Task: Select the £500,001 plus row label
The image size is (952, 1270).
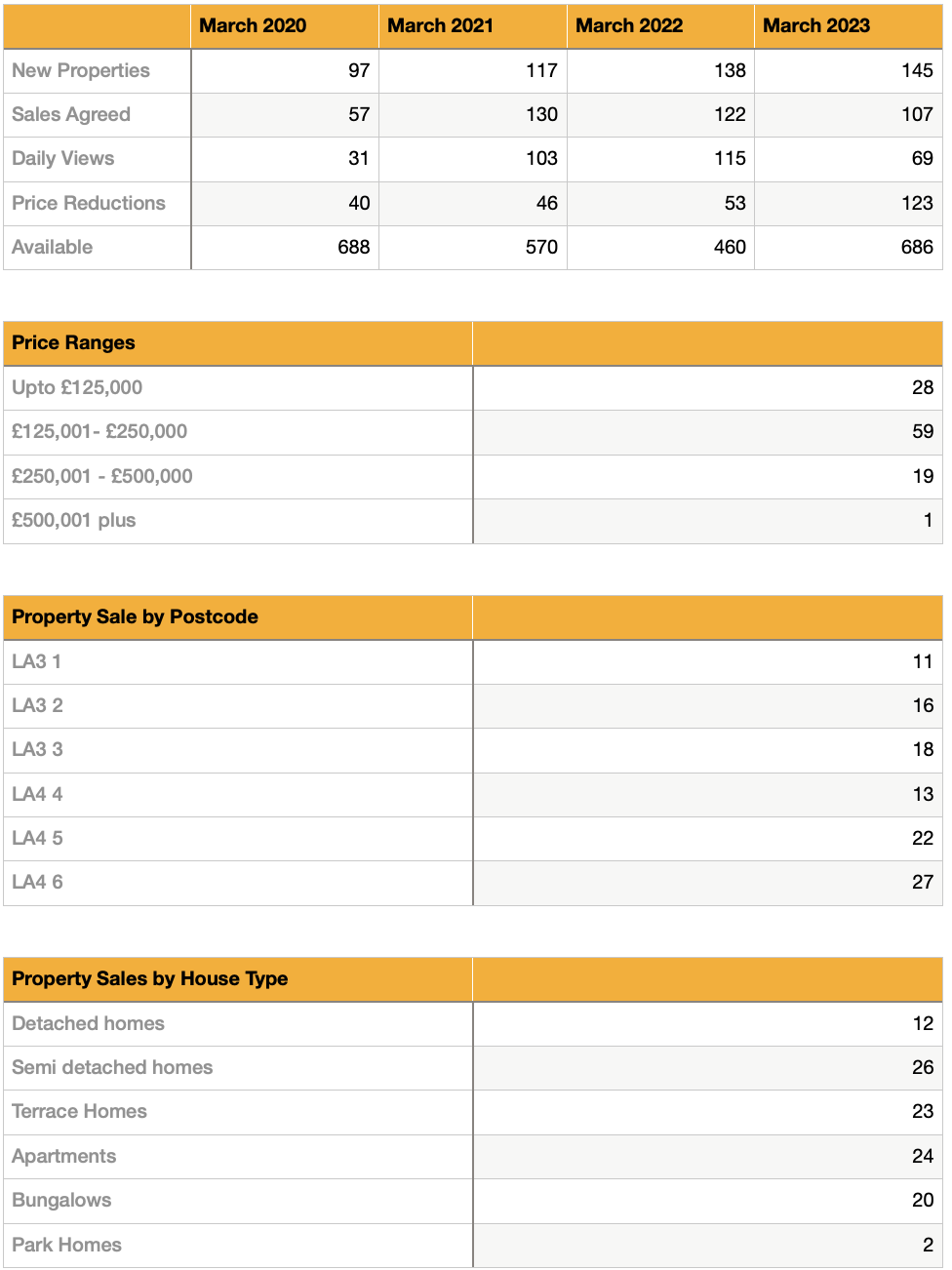Action: 73,520
